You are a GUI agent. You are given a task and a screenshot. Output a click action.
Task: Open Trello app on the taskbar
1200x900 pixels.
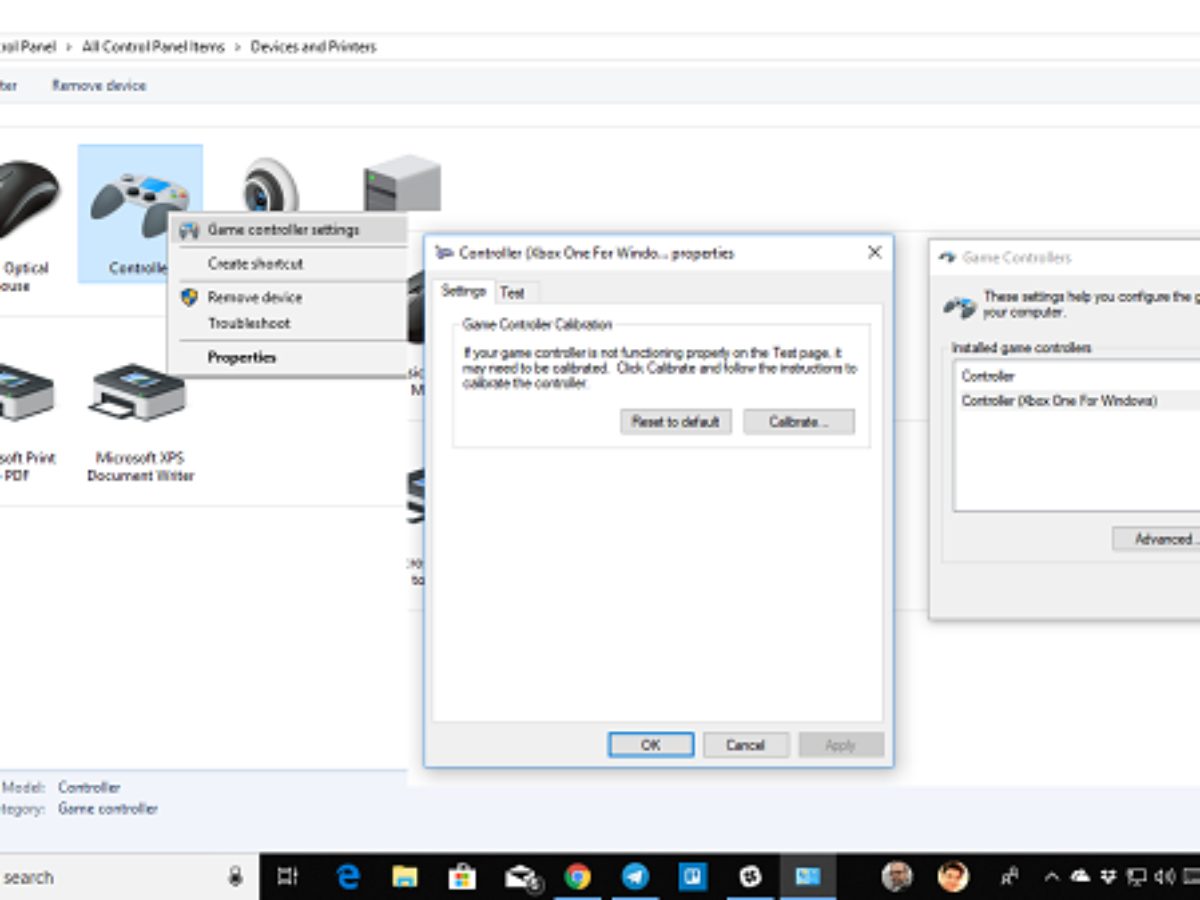[x=693, y=877]
